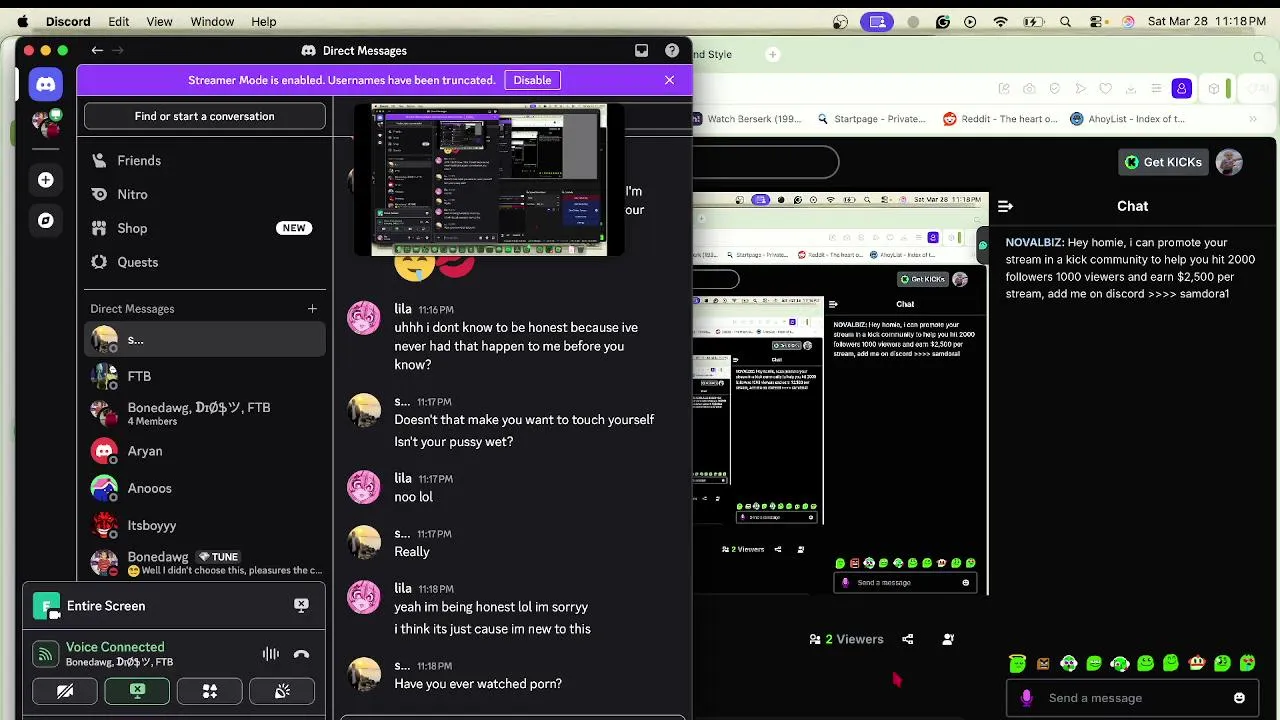Viewport: 1280px width, 720px height.
Task: Open Apple menu
Action: coord(22,21)
